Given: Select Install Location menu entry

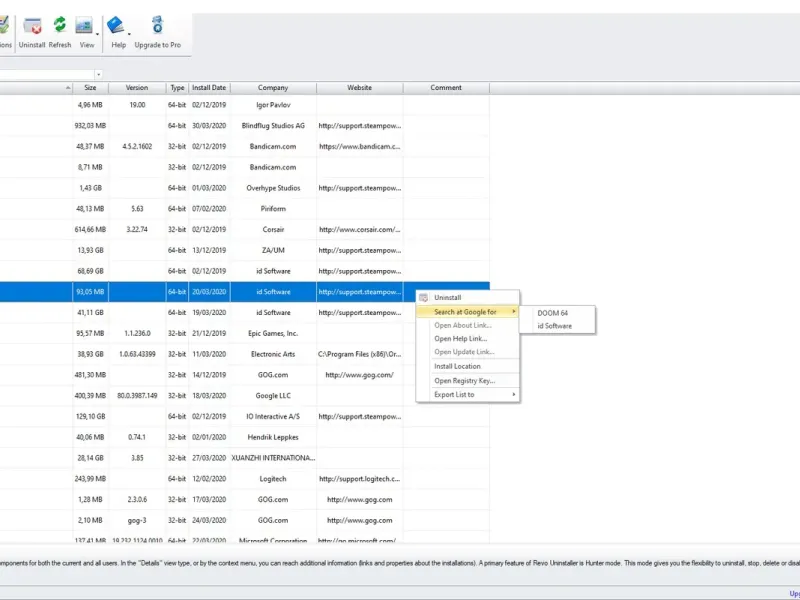Looking at the screenshot, I should pos(468,366).
